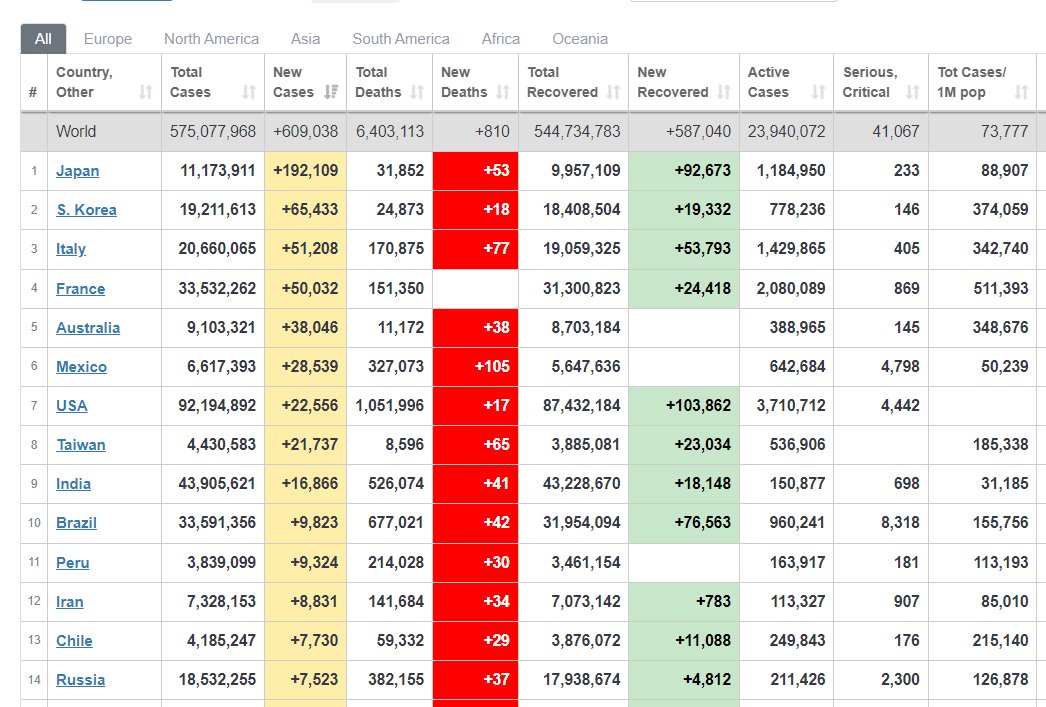Select Brazil serious critical 8,318
Viewport: 1046px width, 707px height.
(900, 522)
